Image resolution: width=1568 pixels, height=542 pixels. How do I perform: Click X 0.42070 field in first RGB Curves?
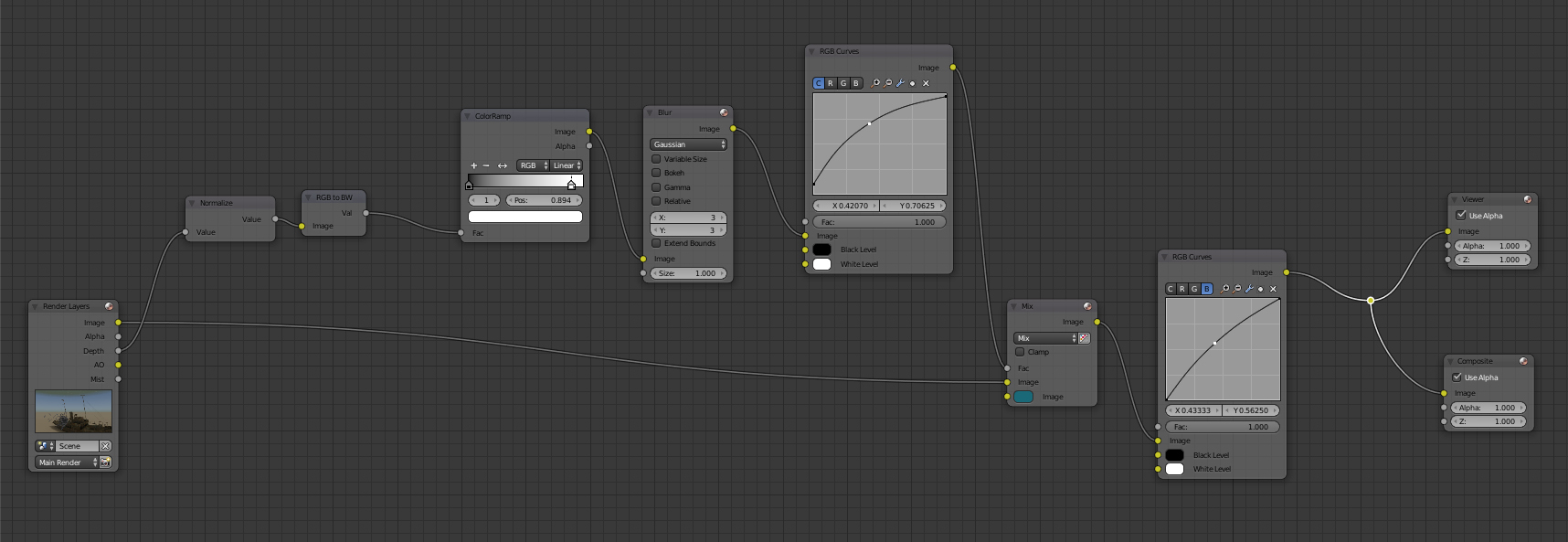tap(846, 206)
